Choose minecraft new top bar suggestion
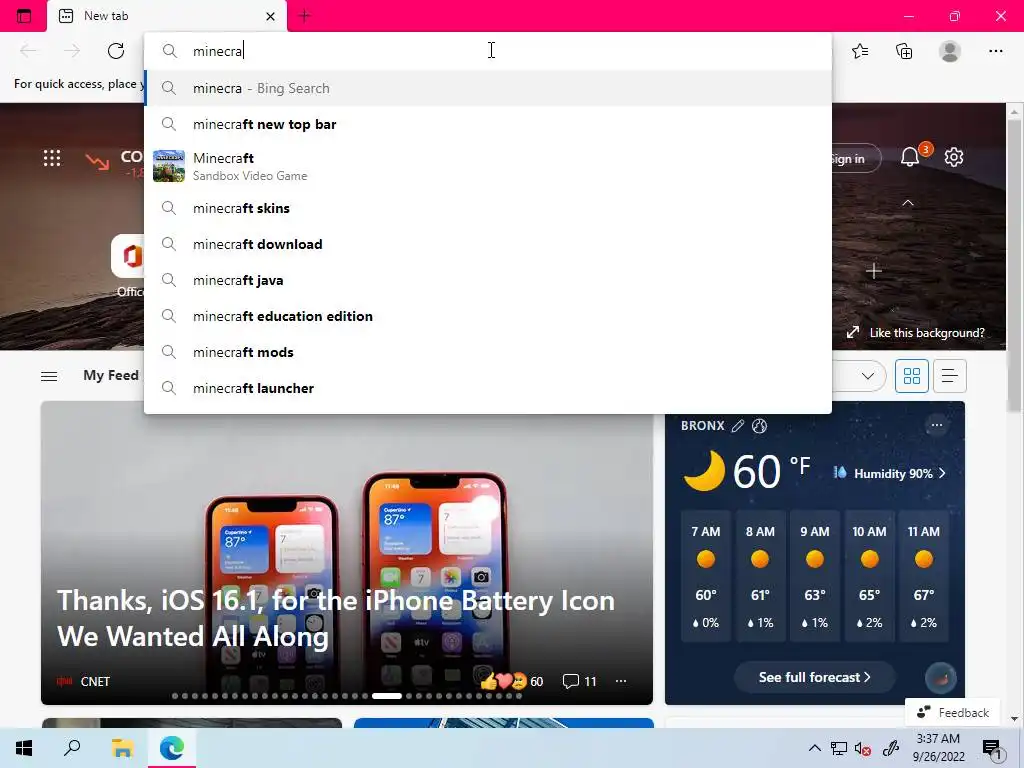1024x768 pixels. pos(488,124)
